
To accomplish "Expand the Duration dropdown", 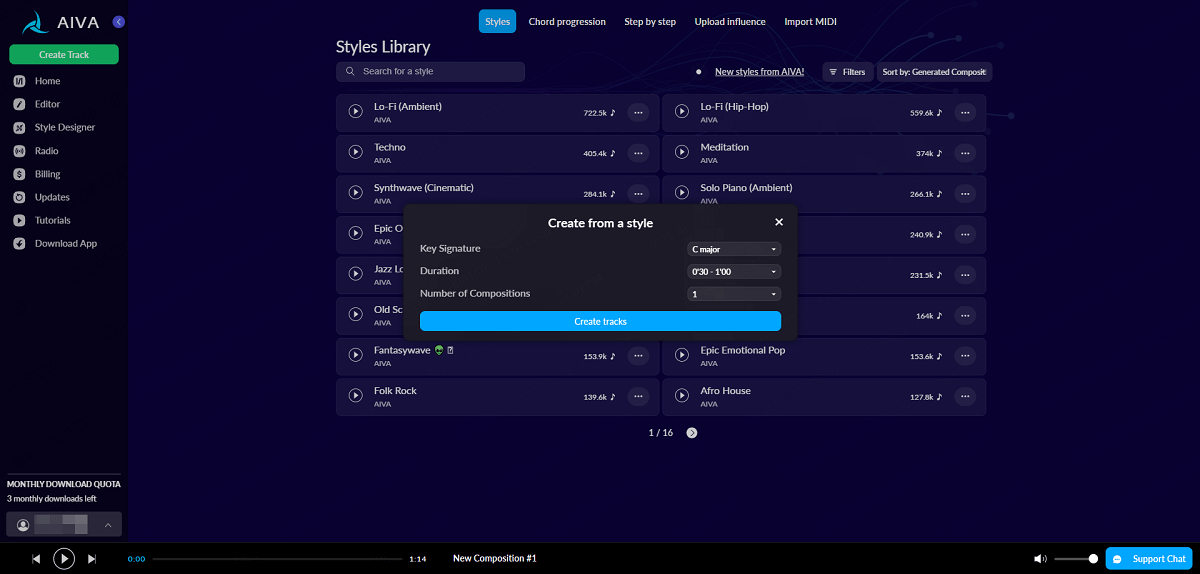I will (734, 271).
